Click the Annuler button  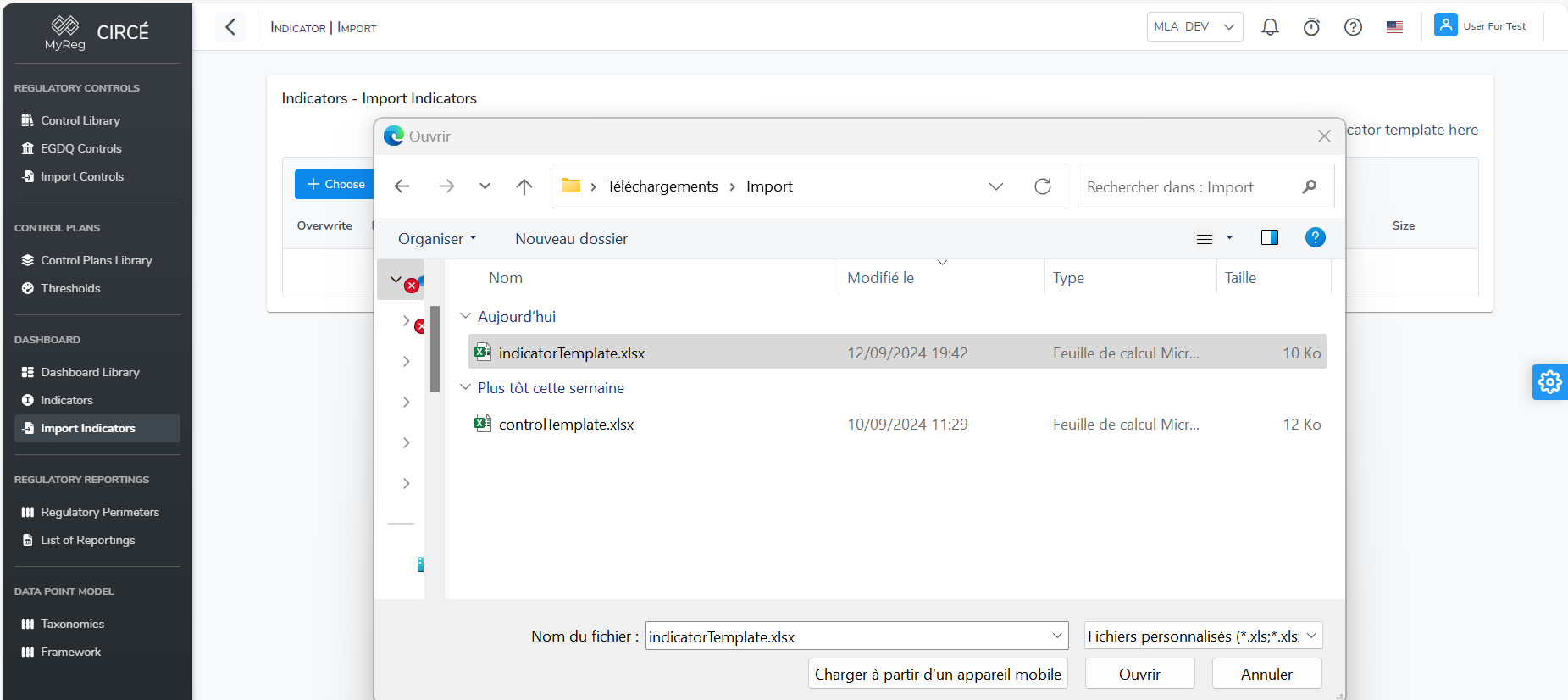(1267, 674)
